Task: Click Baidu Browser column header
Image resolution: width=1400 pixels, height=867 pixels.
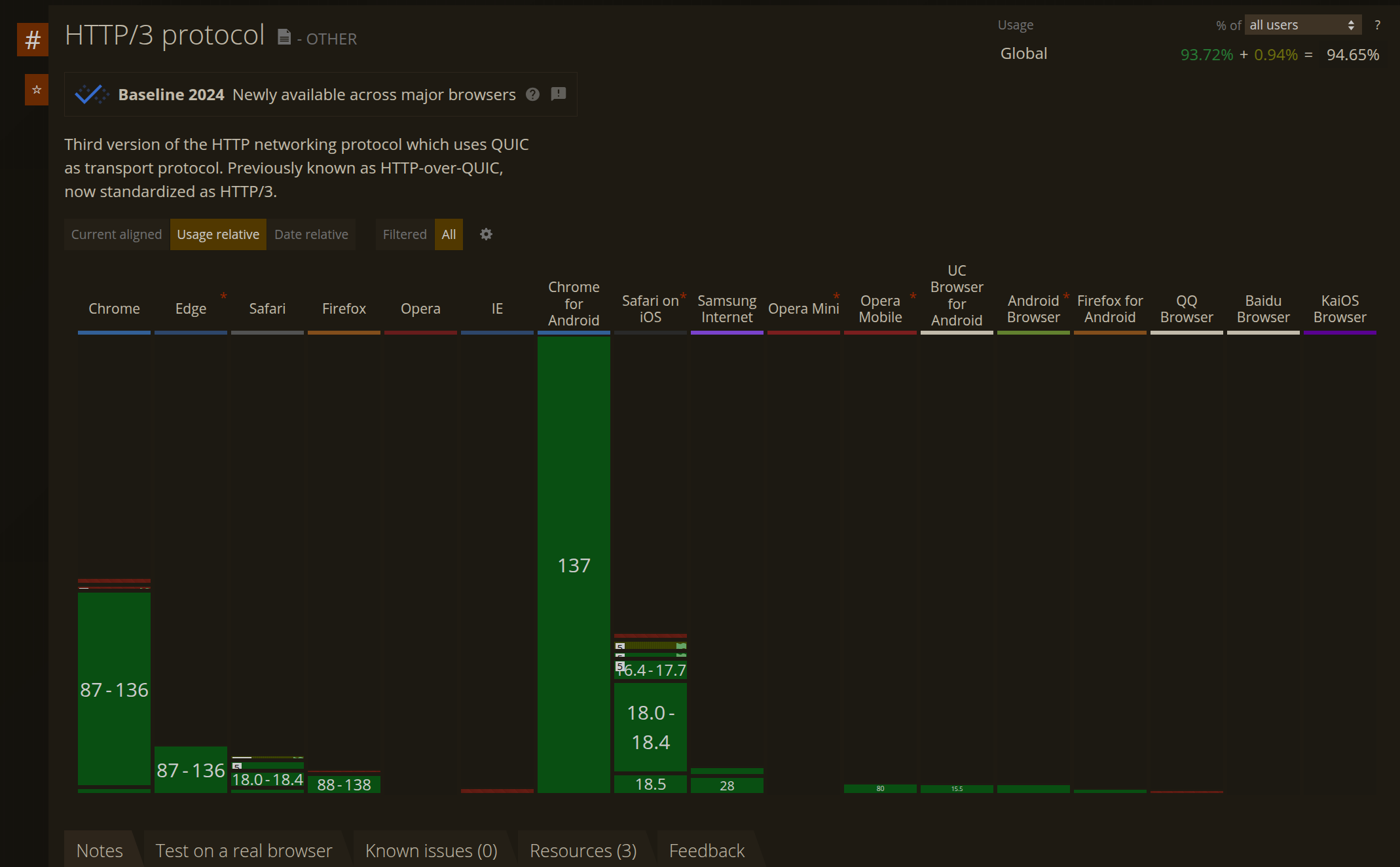Action: [1263, 308]
